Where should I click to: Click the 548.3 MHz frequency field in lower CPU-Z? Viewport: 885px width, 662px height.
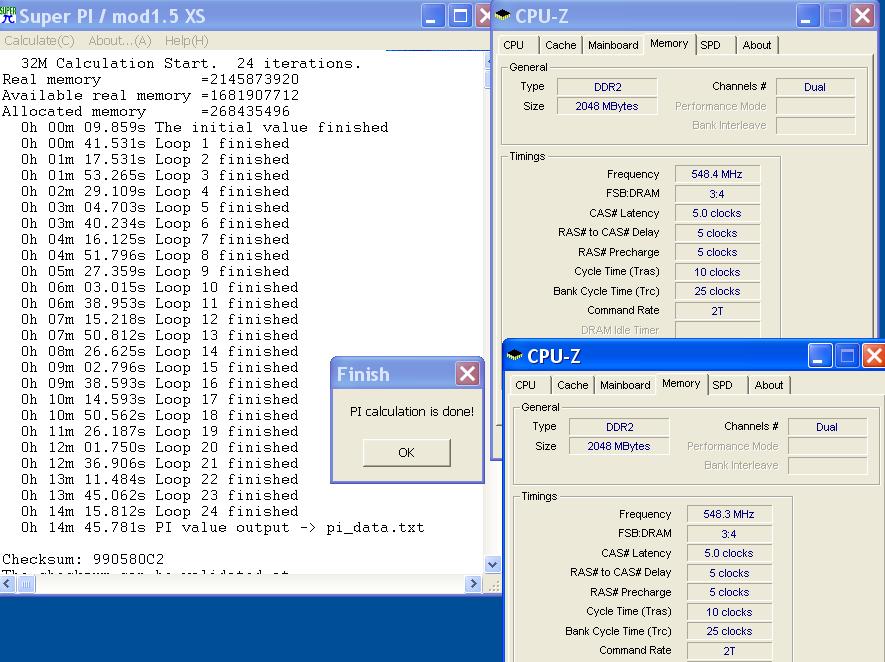point(729,514)
